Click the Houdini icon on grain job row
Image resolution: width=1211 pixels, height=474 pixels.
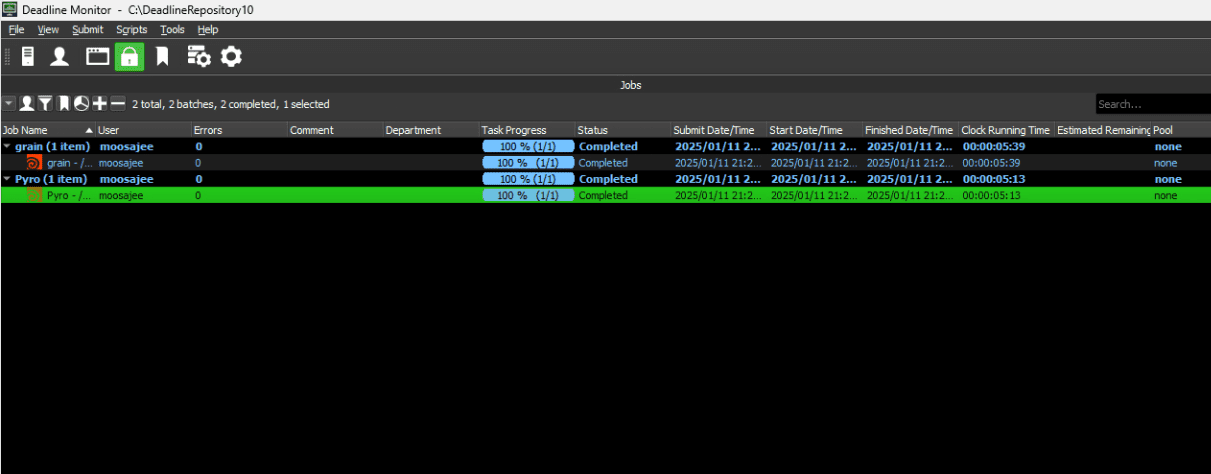click(x=35, y=163)
